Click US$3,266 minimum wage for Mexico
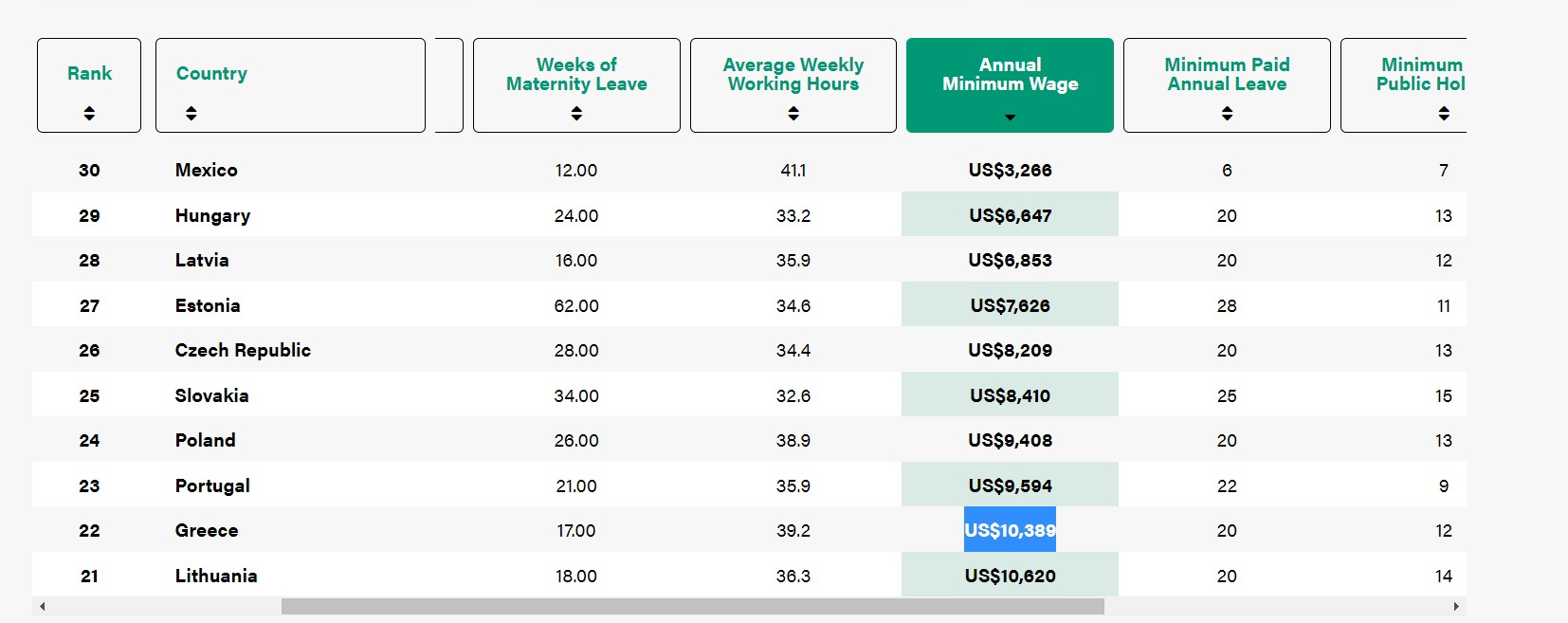 1010,170
